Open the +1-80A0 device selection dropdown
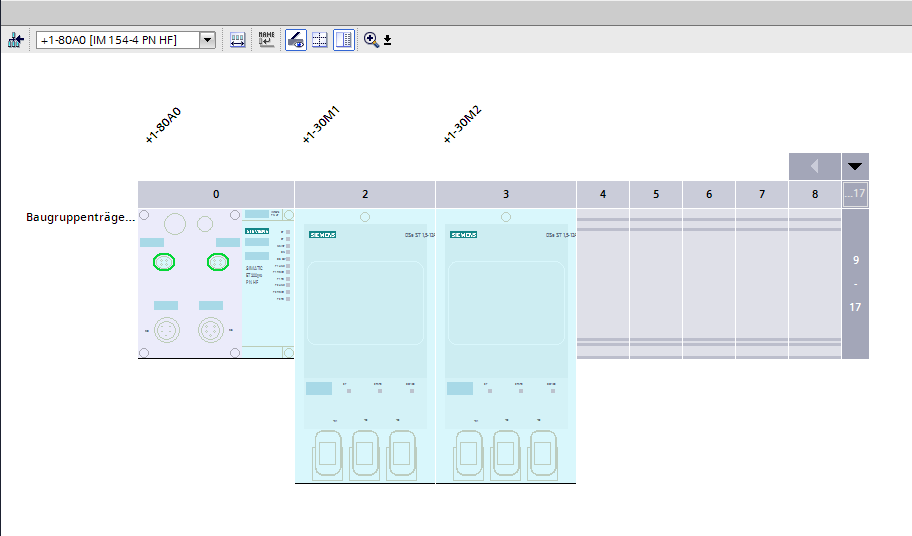This screenshot has height=536, width=912. [208, 40]
